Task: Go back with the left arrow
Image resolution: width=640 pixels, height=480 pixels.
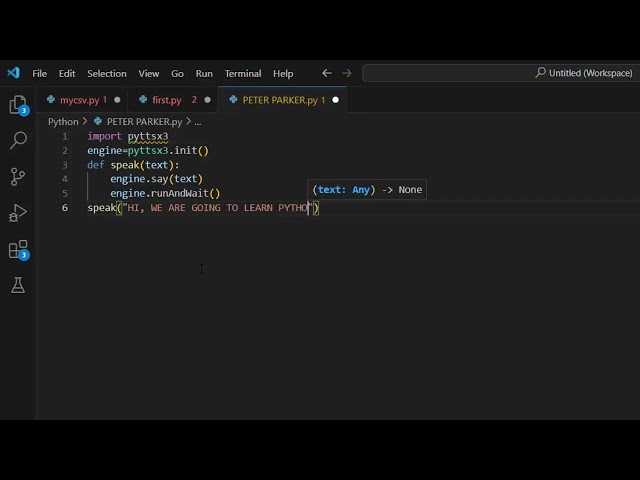Action: pos(327,73)
